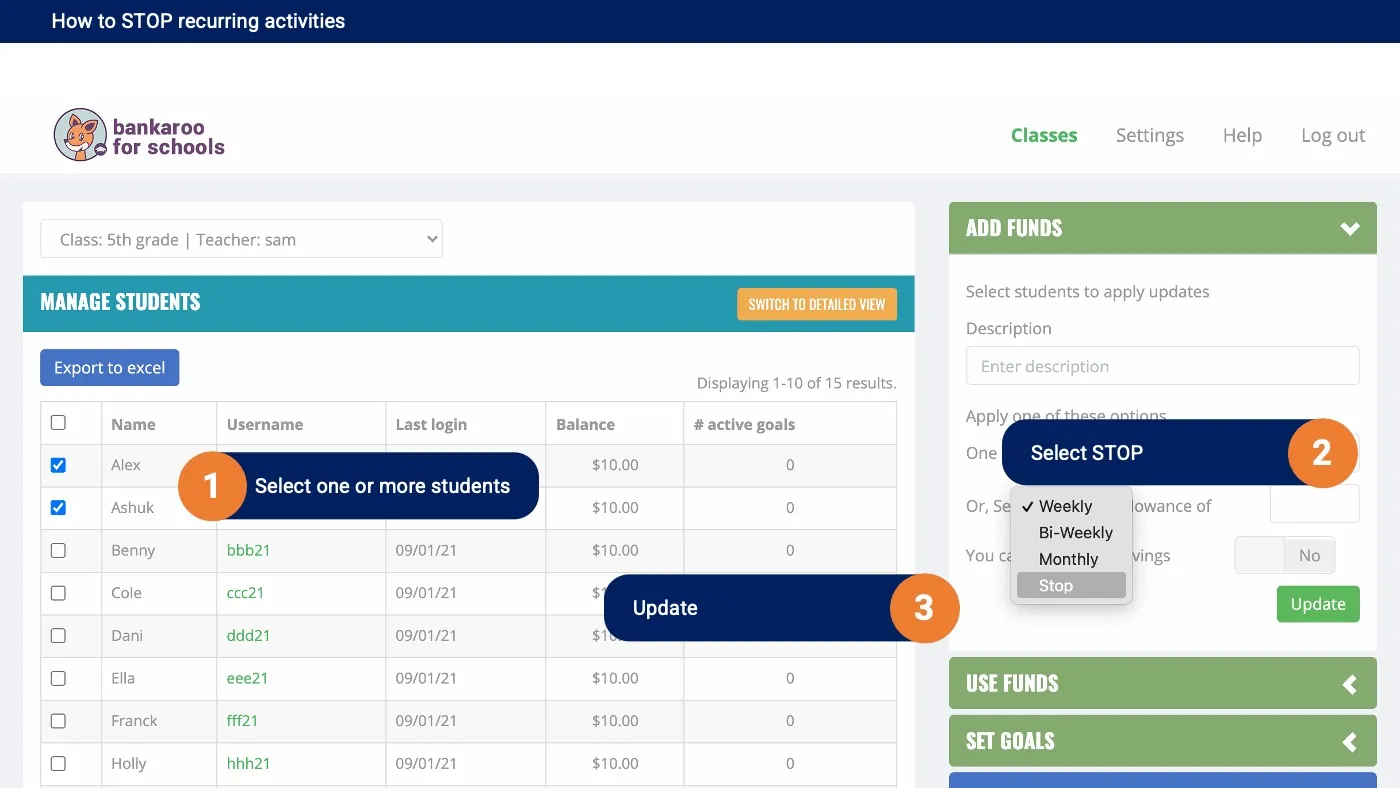Image resolution: width=1400 pixels, height=788 pixels.
Task: Check the checkbox for Holly
Action: (58, 763)
